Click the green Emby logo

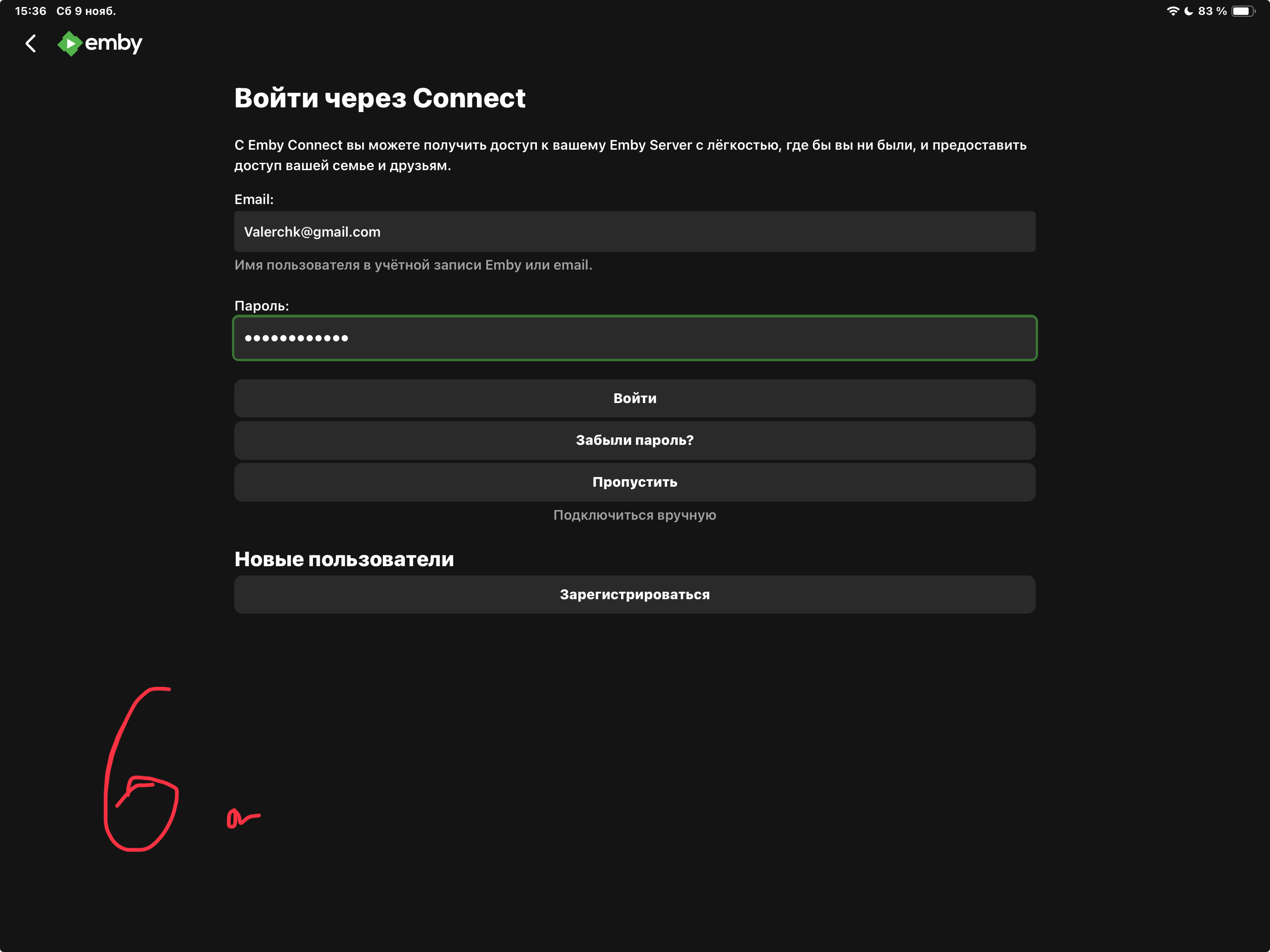click(x=70, y=44)
